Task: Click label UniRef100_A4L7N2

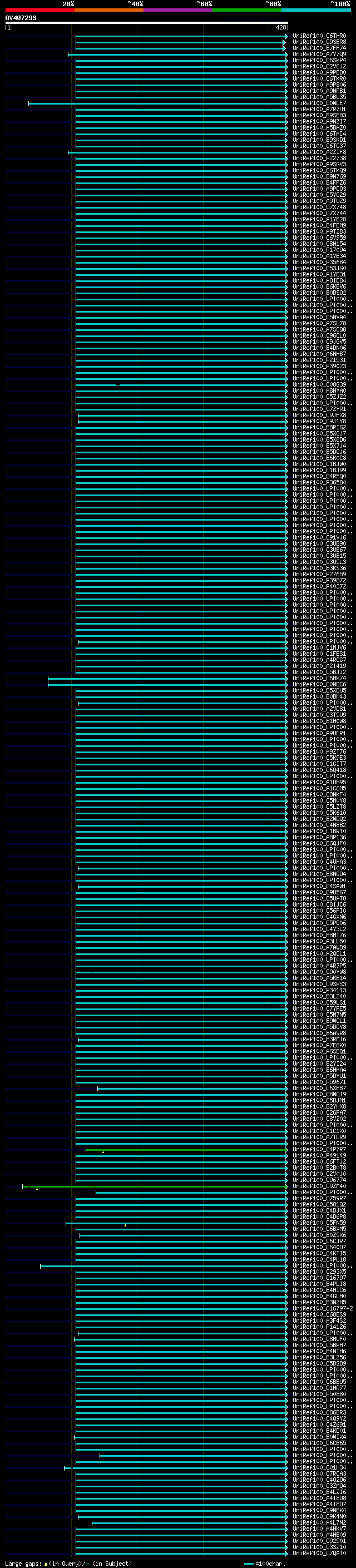Action: [319, 1524]
